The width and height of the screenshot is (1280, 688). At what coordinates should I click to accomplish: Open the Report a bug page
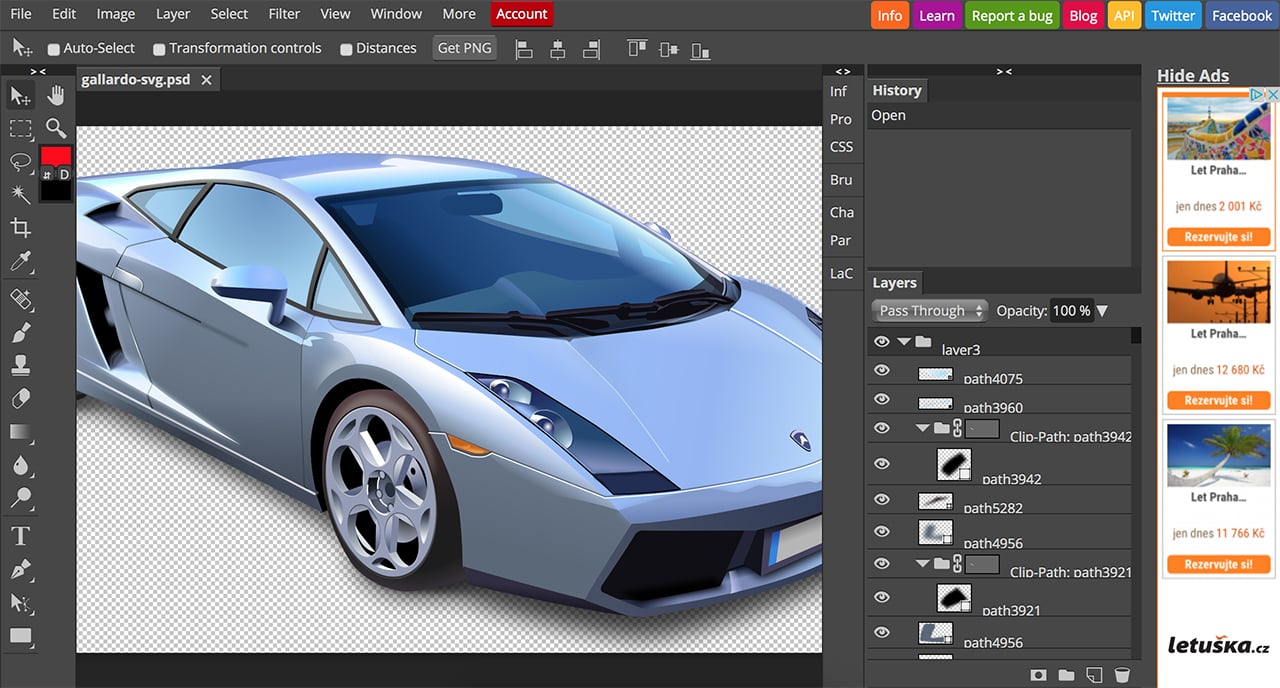click(1011, 15)
